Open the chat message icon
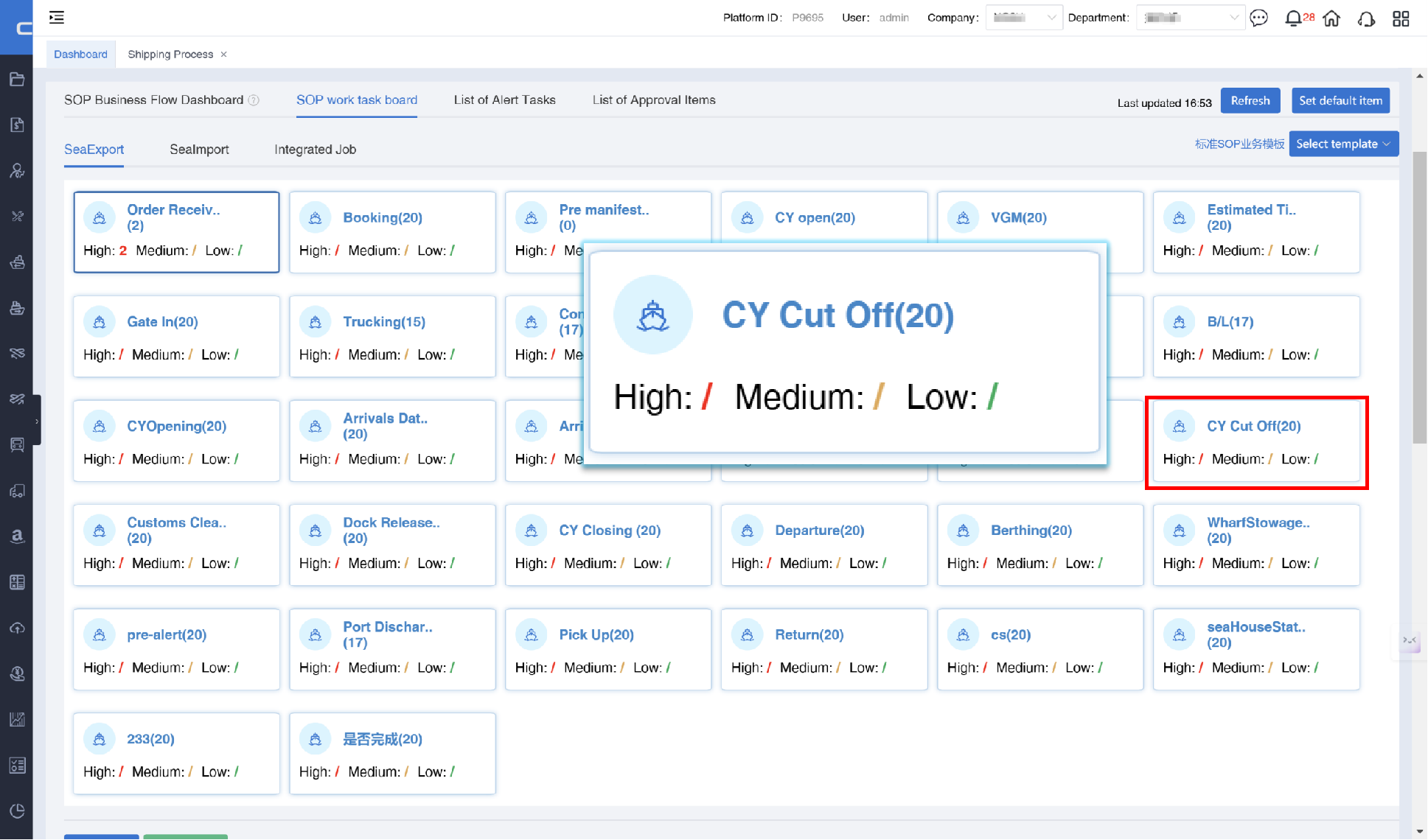This screenshot has height=840, width=1428. point(1259,18)
